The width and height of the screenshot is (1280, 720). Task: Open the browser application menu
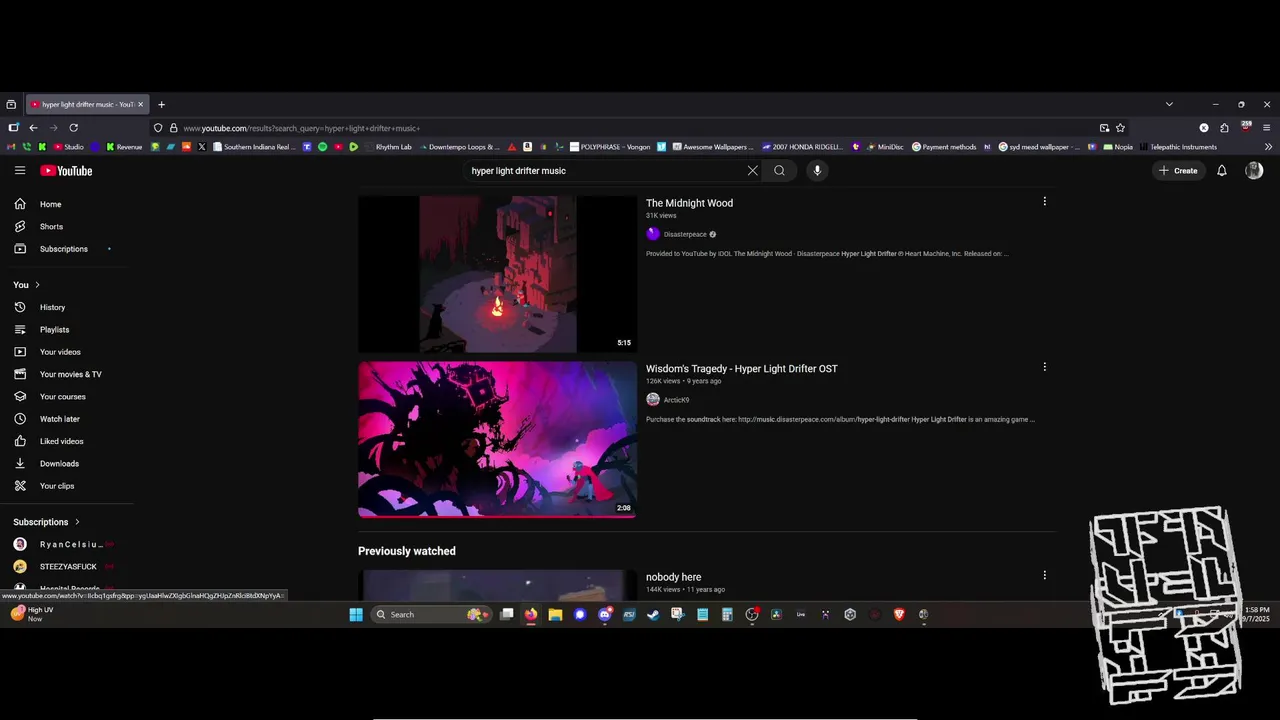(1266, 128)
